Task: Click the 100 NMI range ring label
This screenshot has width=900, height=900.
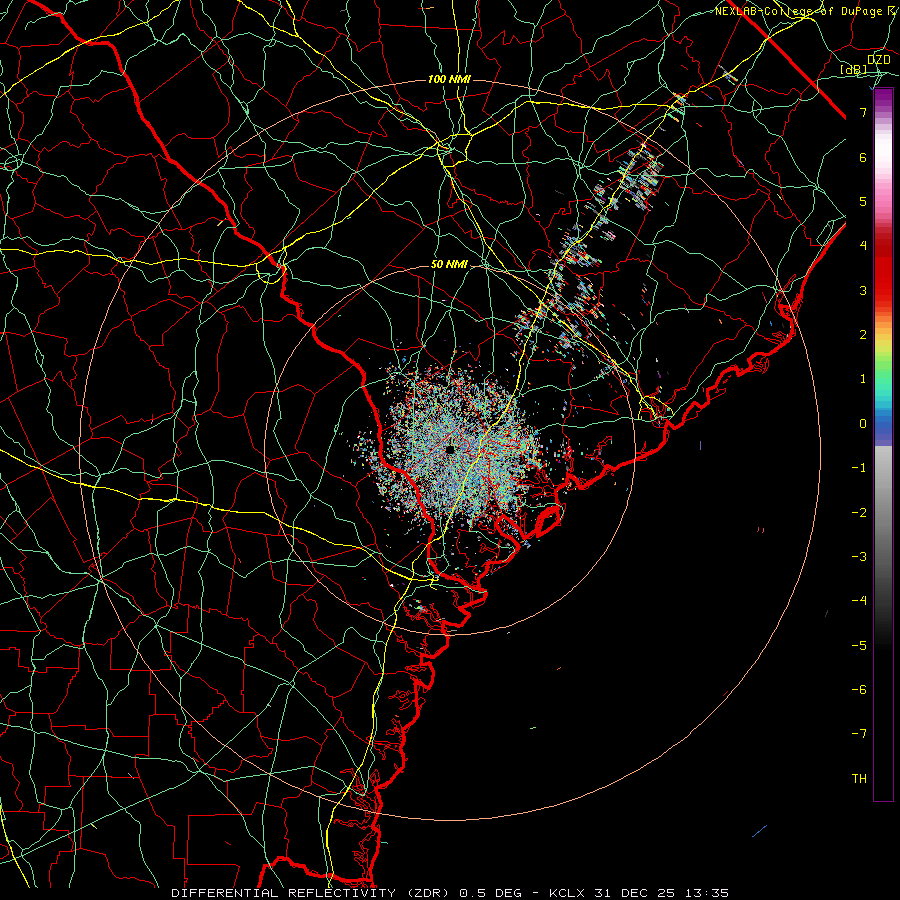Action: tap(449, 79)
